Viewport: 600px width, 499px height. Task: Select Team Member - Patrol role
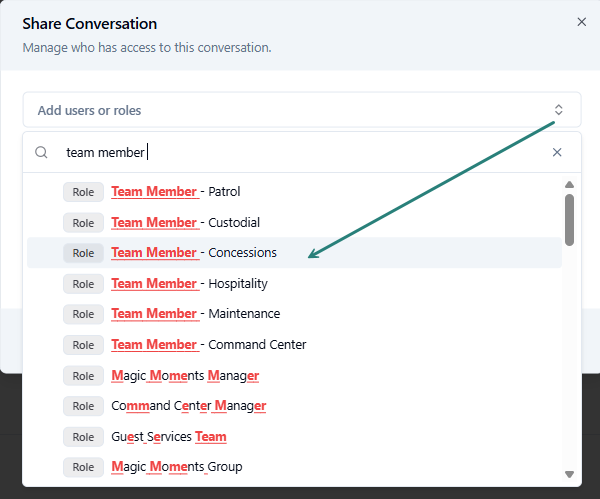coord(176,192)
